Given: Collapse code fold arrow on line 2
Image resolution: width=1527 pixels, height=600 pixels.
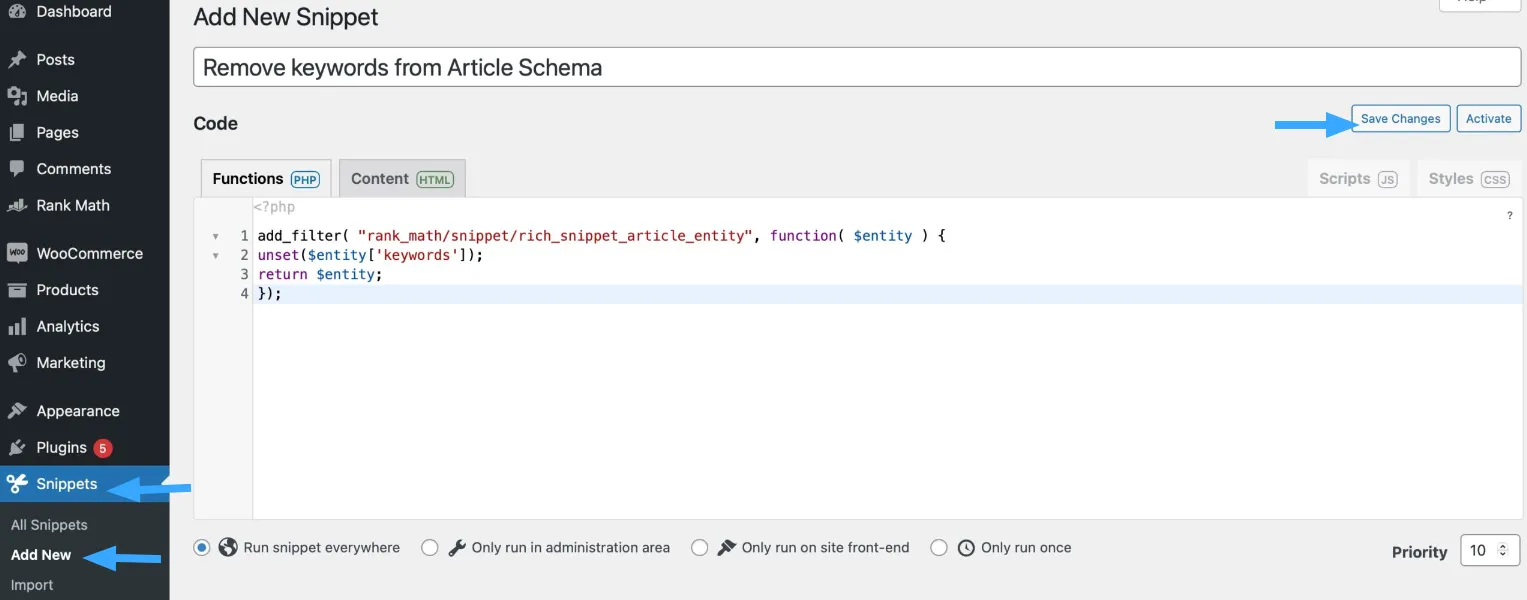Looking at the screenshot, I should (216, 256).
